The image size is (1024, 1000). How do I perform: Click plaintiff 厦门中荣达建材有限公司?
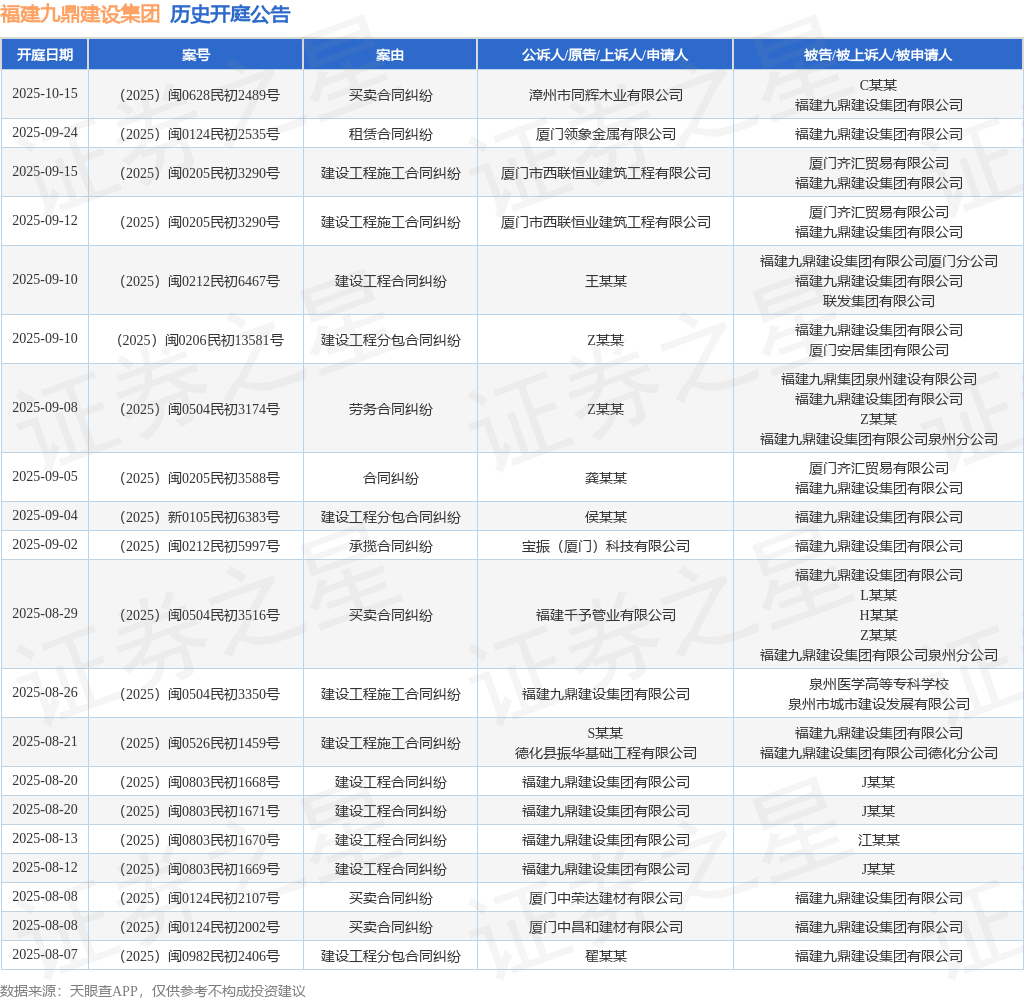click(x=605, y=899)
